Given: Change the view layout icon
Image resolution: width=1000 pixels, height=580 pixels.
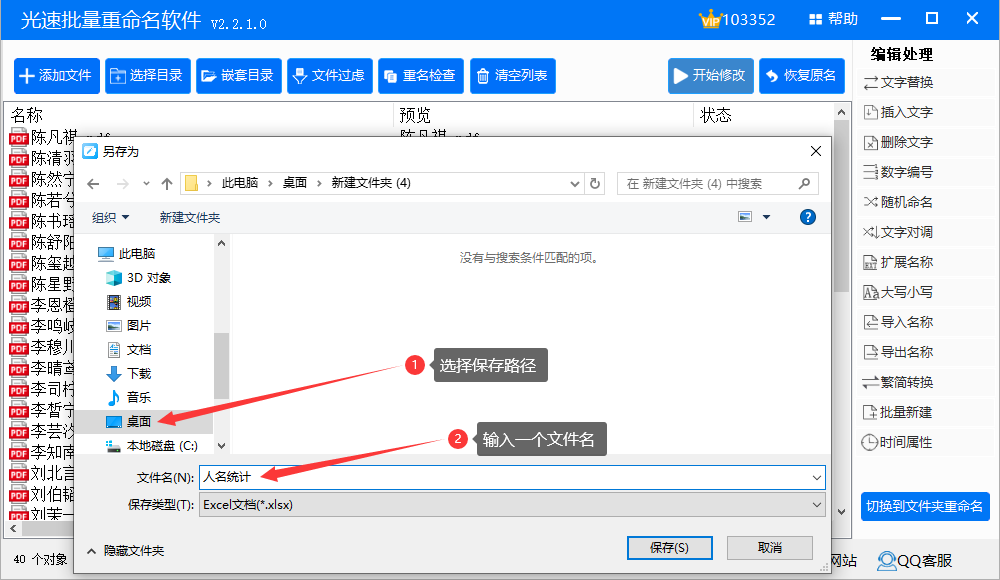Looking at the screenshot, I should [745, 217].
